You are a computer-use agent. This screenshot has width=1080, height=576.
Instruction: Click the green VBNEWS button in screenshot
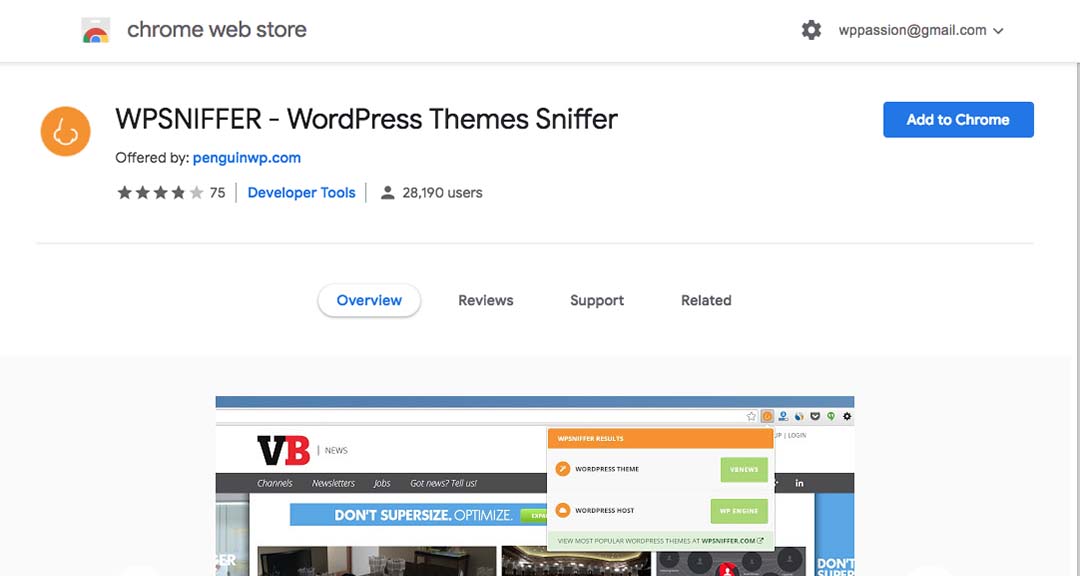click(x=744, y=469)
